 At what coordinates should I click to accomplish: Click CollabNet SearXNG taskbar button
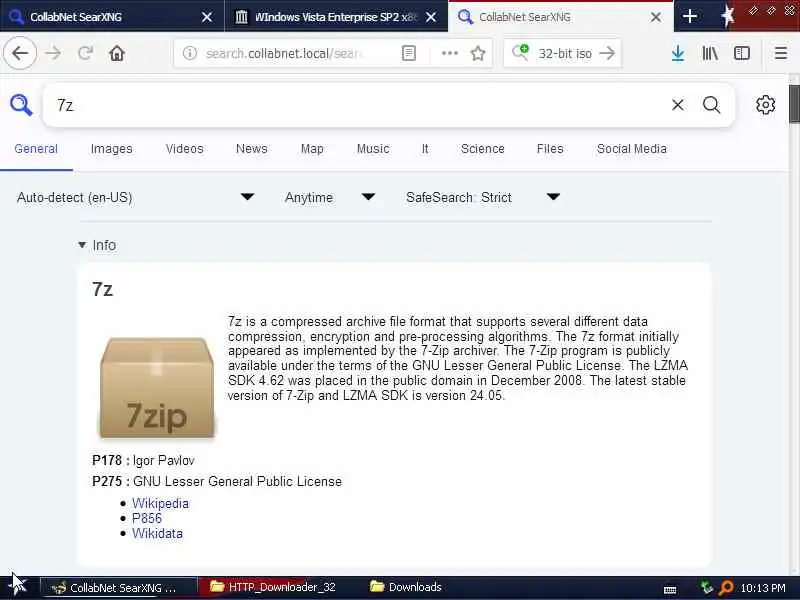[x=118, y=588]
